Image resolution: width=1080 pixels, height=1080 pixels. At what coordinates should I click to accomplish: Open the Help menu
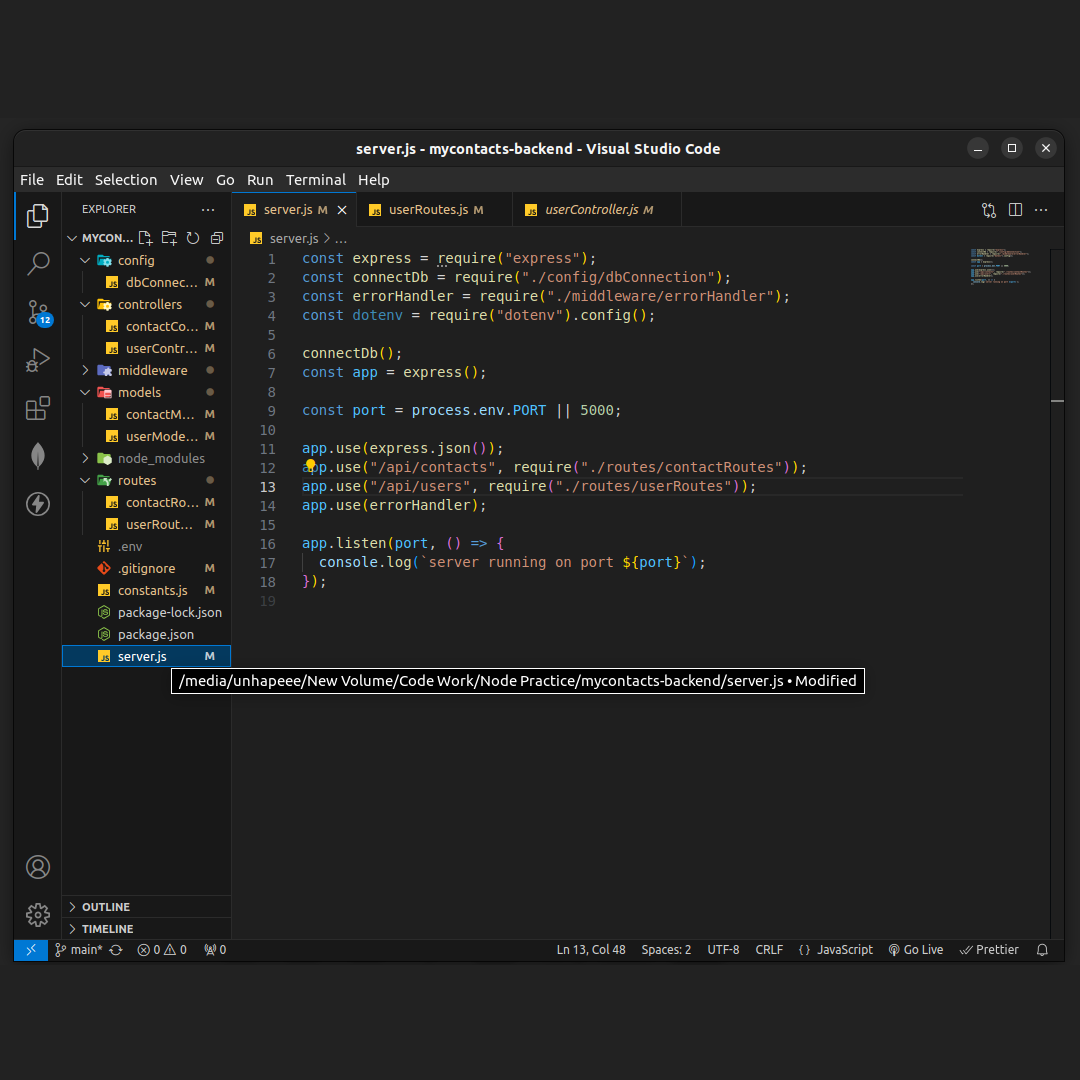coord(373,180)
